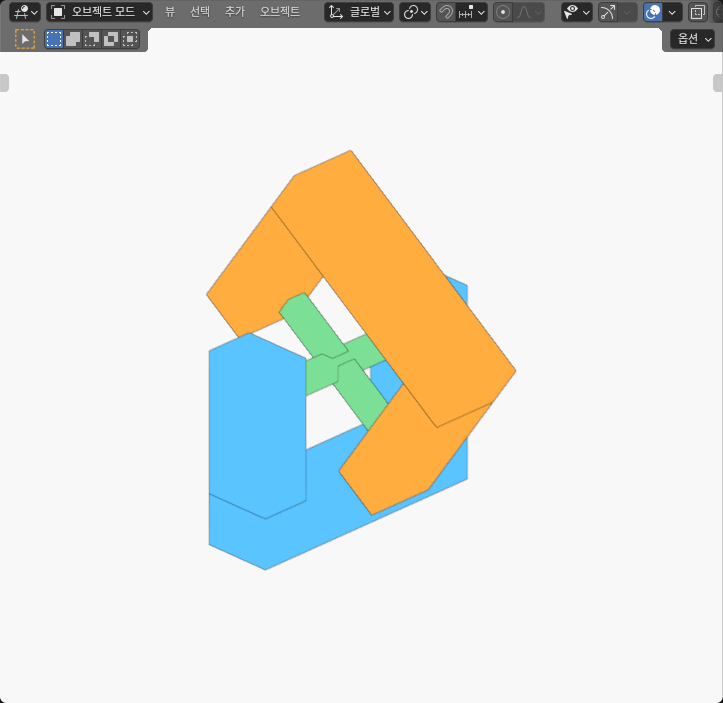Toggle X-Ray mode icon
Viewport: 723px width, 703px height.
pos(698,12)
